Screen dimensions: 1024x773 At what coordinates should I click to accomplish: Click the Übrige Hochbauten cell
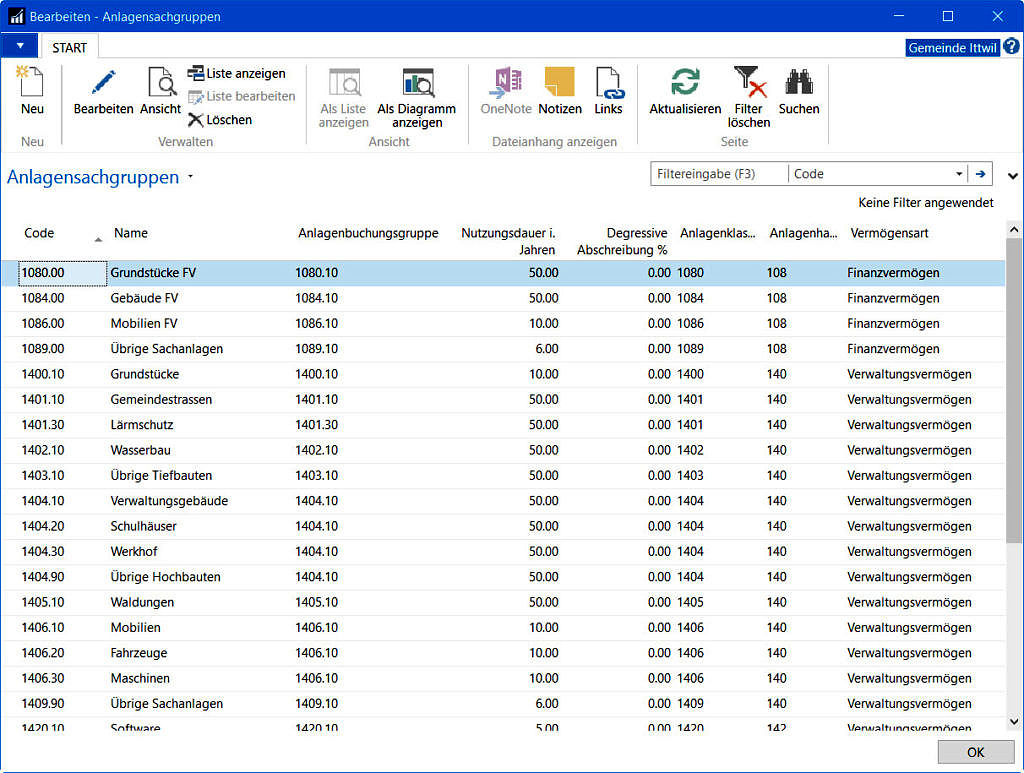click(x=165, y=577)
